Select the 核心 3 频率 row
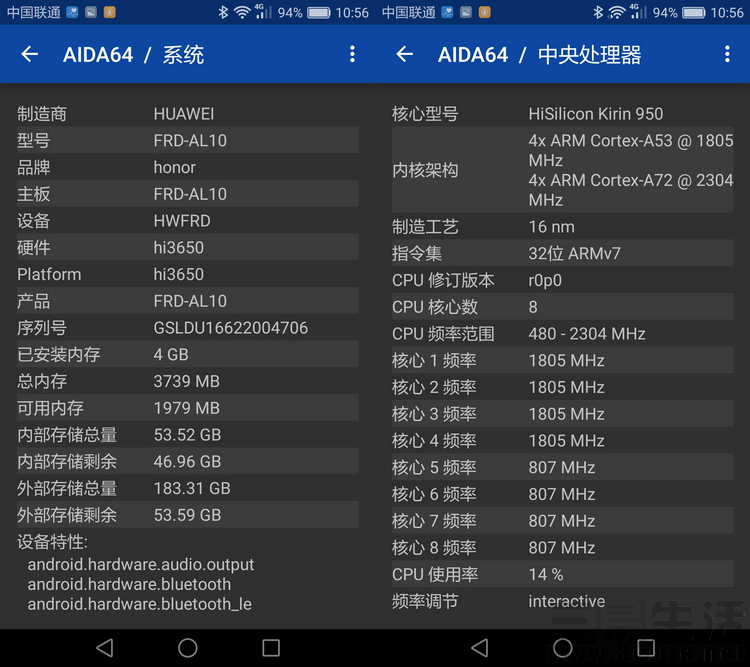 562,414
